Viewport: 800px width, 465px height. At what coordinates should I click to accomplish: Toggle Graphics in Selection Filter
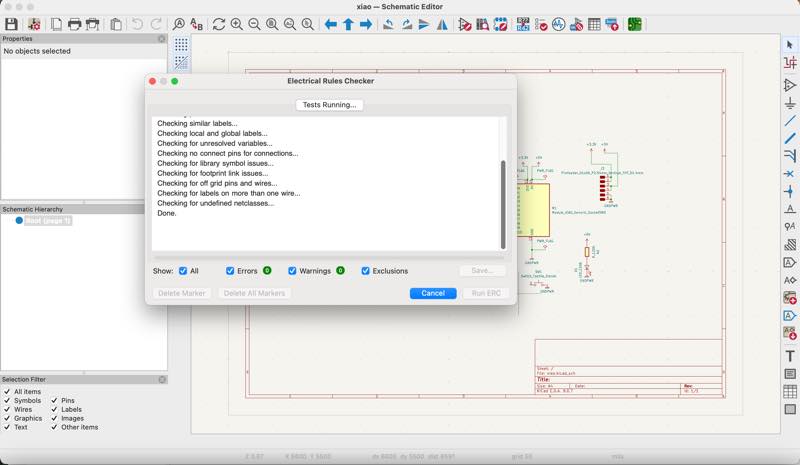[x=7, y=418]
